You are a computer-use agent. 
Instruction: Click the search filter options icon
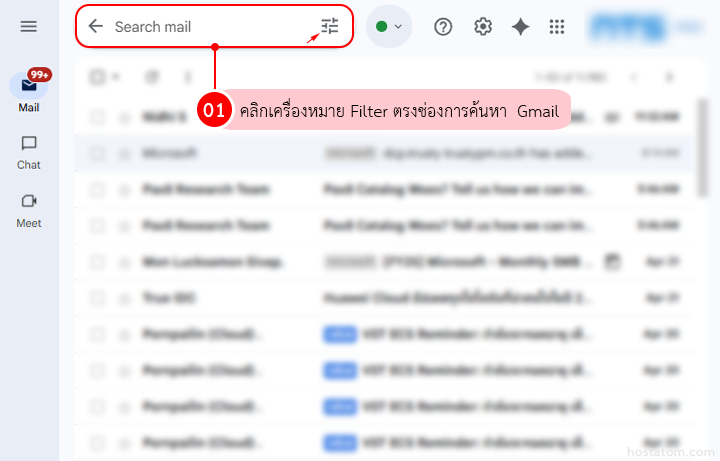coord(330,26)
